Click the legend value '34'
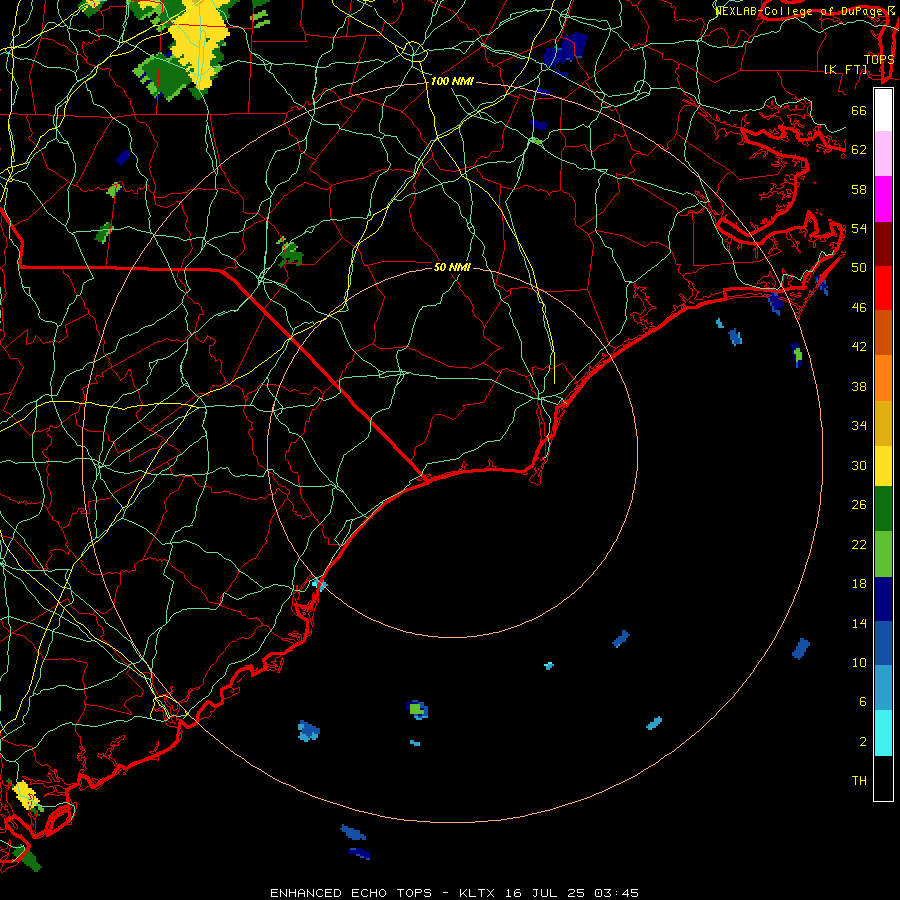The width and height of the screenshot is (900, 900). pyautogui.click(x=859, y=425)
